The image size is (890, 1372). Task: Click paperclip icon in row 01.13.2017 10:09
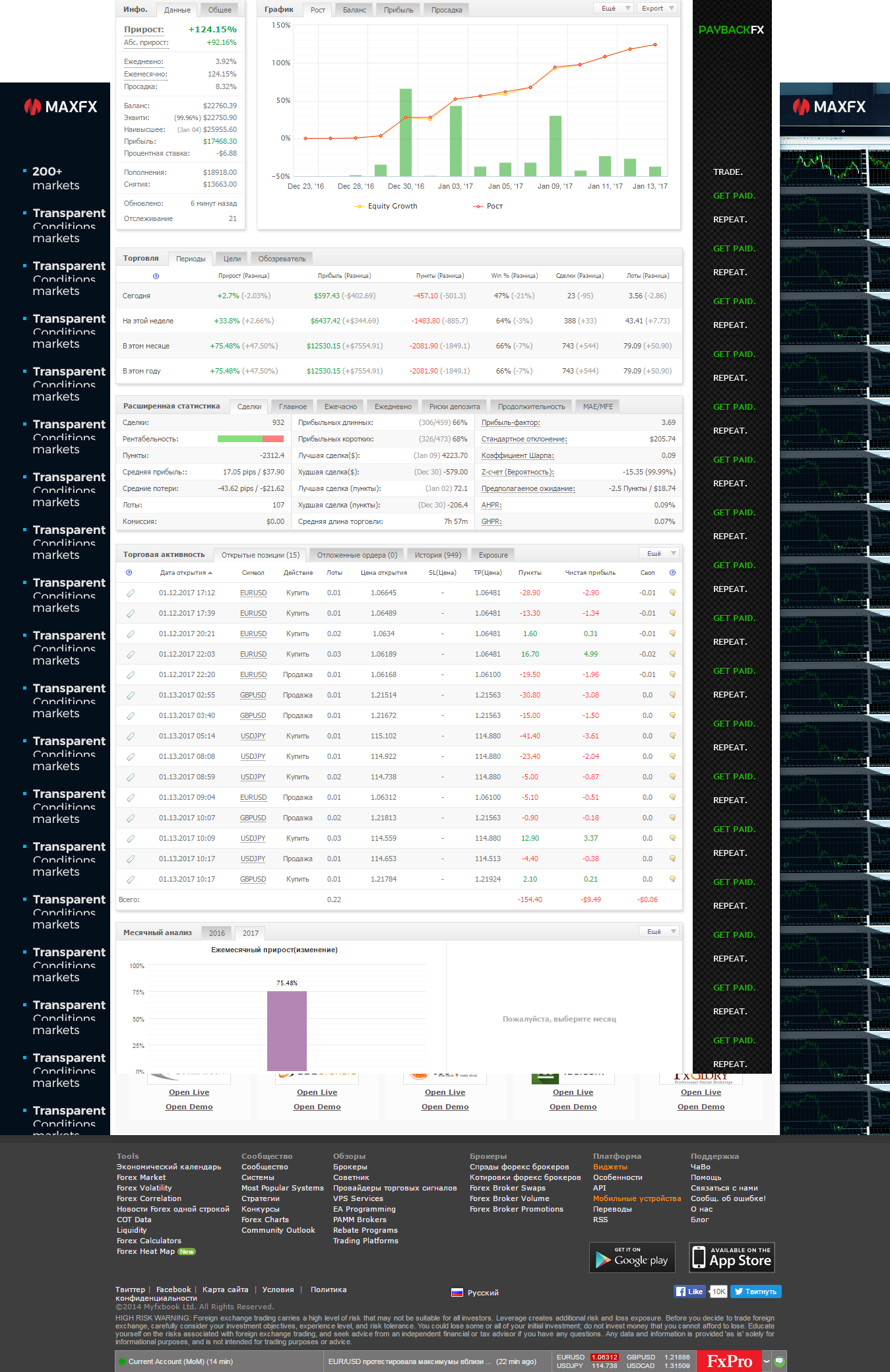[131, 839]
